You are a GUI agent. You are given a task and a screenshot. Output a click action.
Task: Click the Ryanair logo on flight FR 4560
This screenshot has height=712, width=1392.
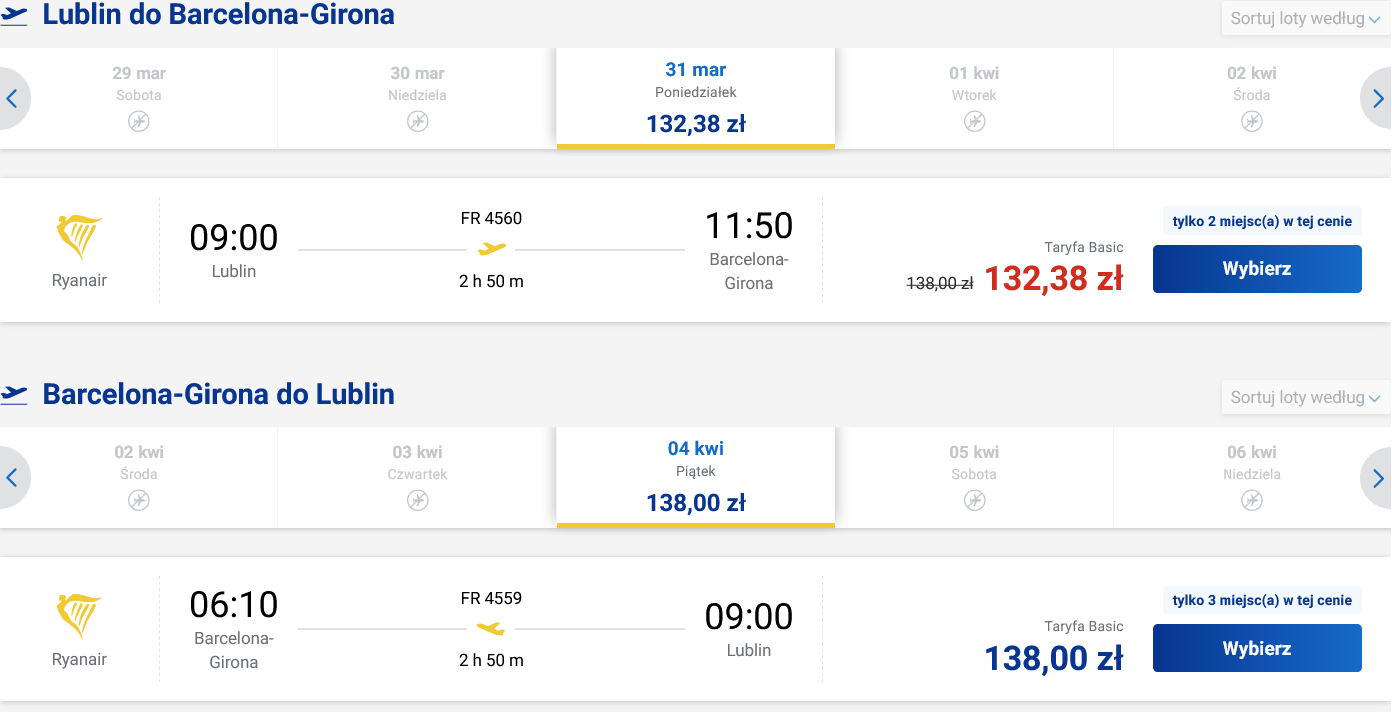tap(79, 237)
